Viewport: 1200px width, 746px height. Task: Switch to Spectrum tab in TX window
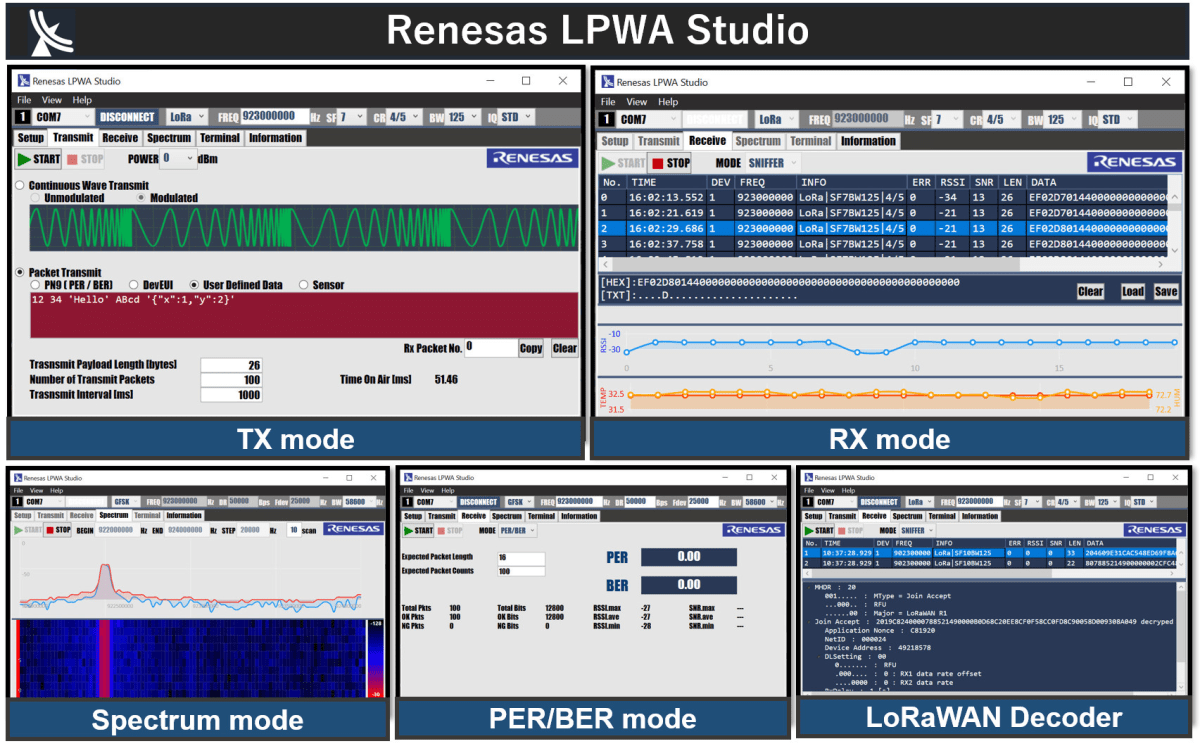pos(168,138)
